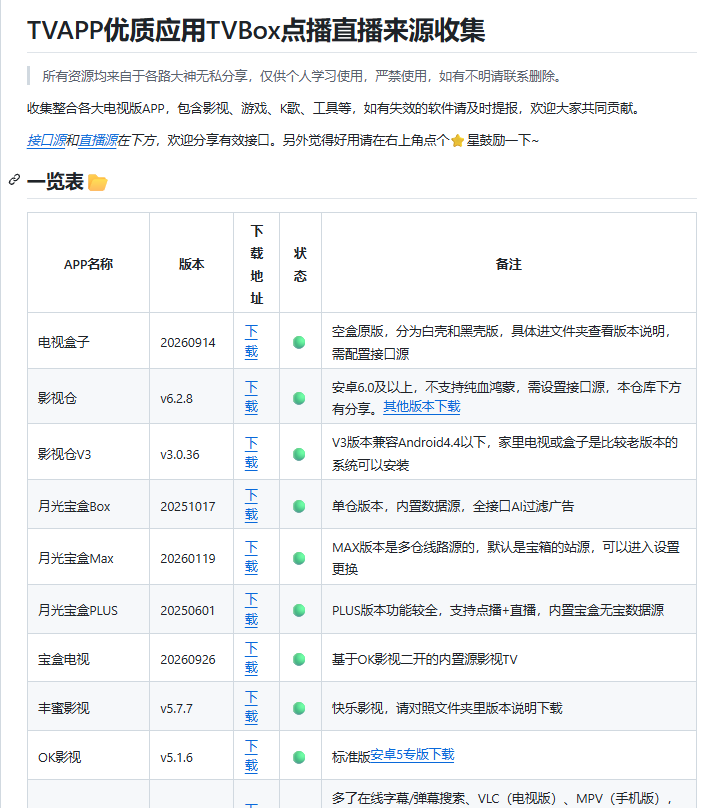Image resolution: width=713 pixels, height=808 pixels.
Task: Click the version value 20260914
Action: pos(188,343)
